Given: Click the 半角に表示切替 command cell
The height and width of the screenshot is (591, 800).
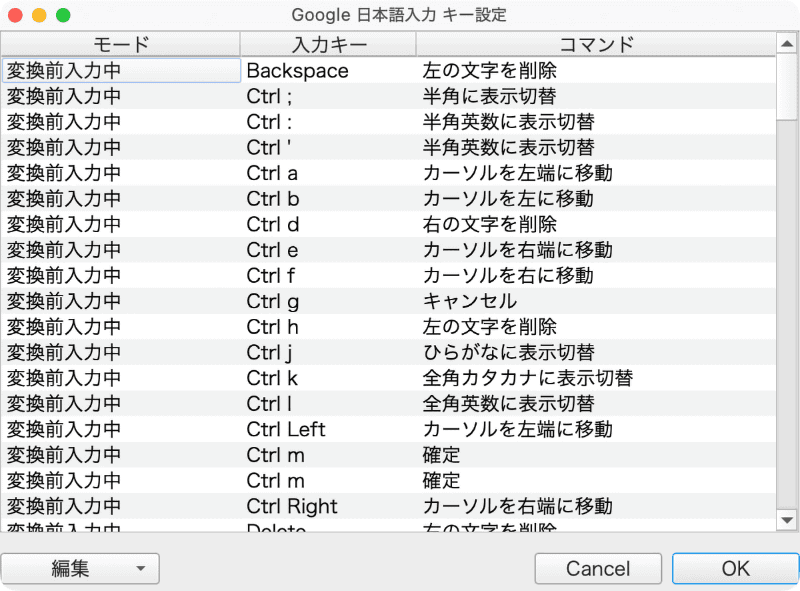Looking at the screenshot, I should pyautogui.click(x=596, y=96).
